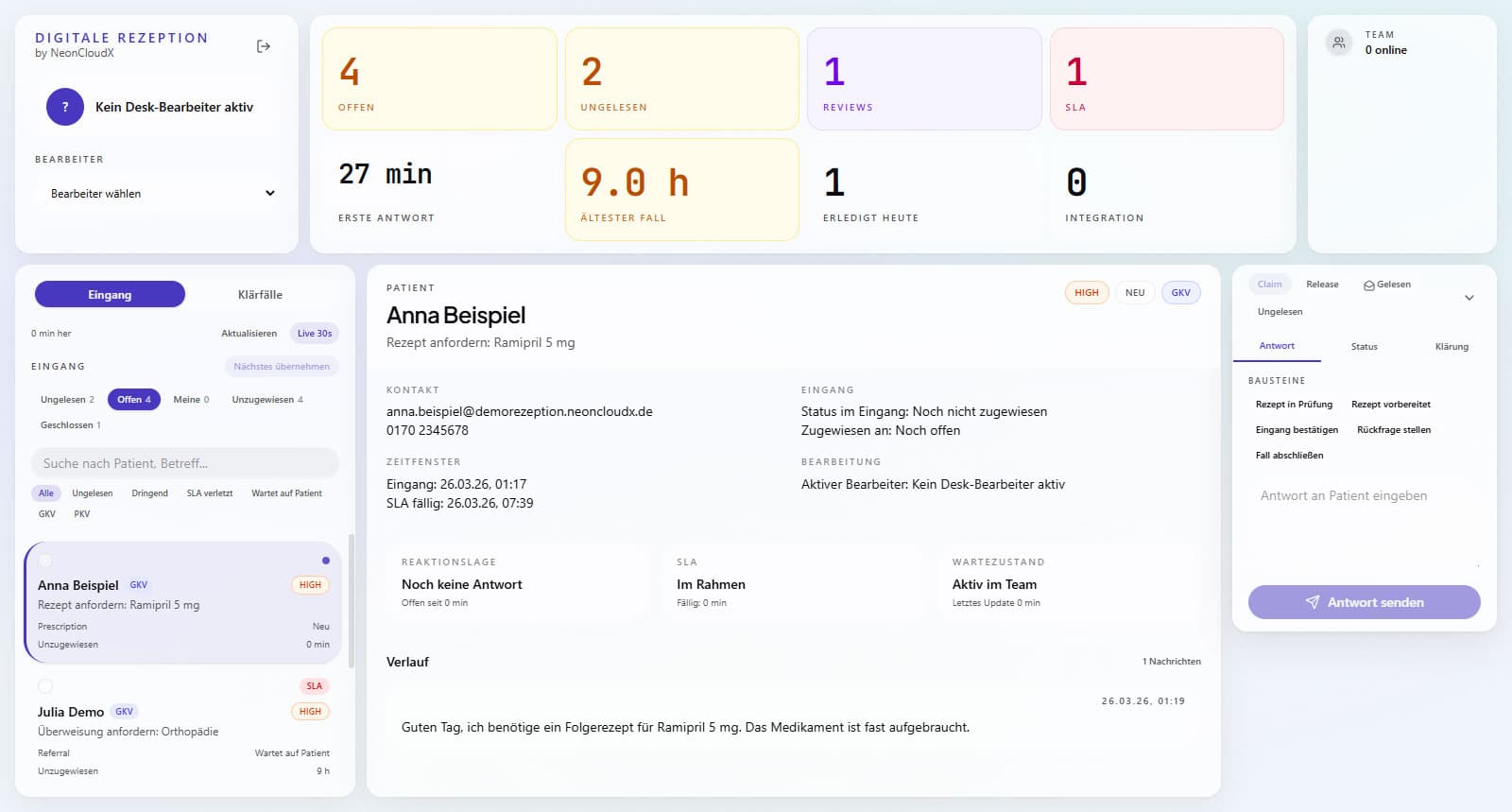
Task: Apply the PKV filter chip
Action: click(82, 514)
